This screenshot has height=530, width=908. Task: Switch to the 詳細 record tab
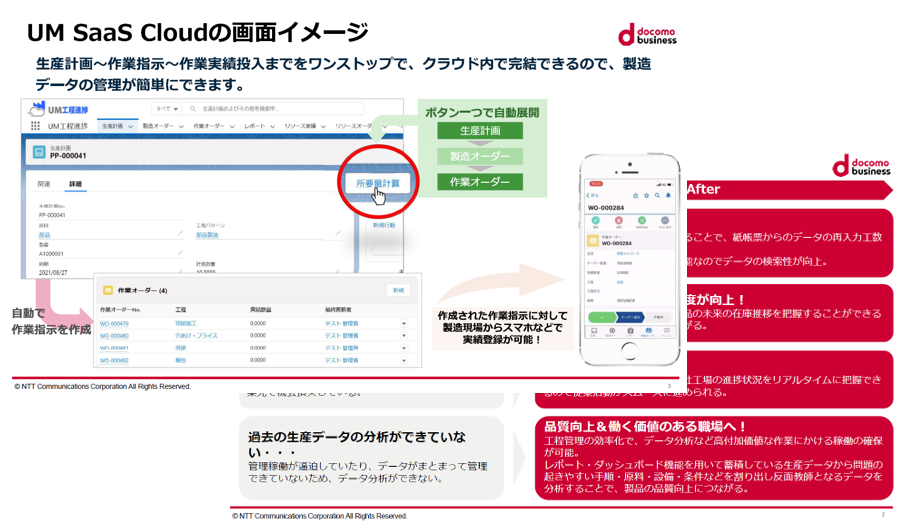click(x=75, y=184)
